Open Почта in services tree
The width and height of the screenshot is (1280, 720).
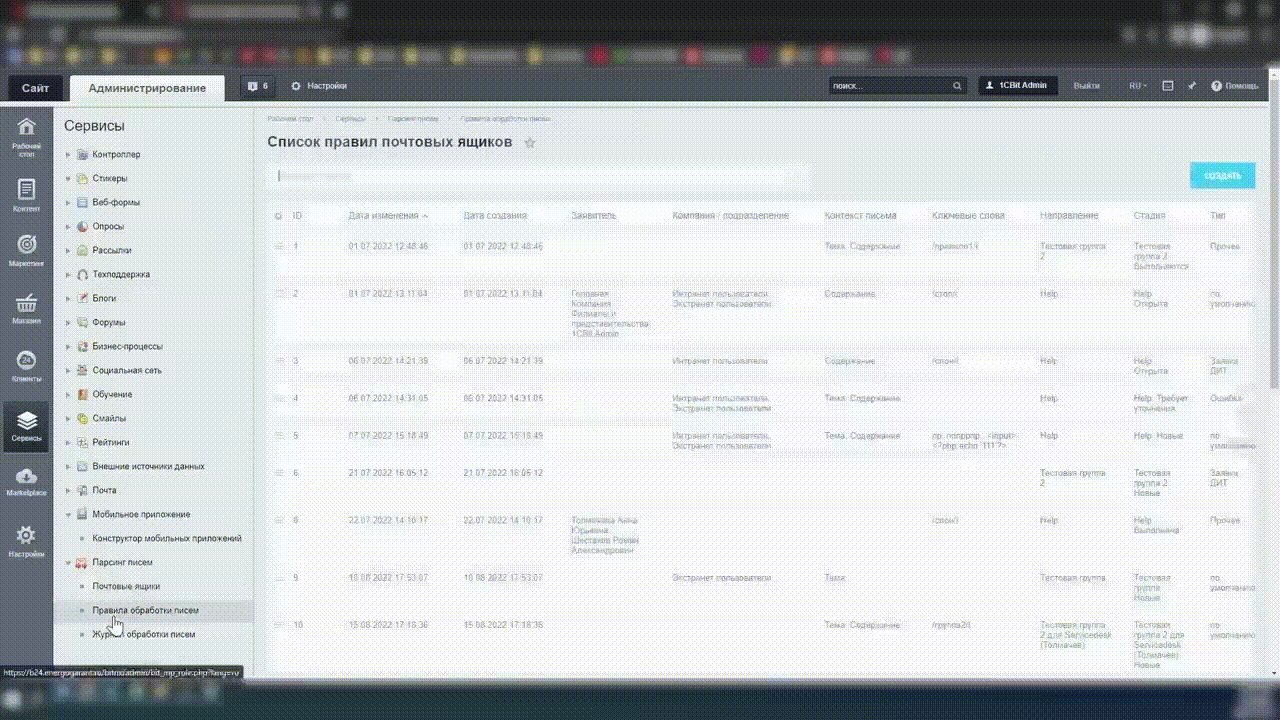[104, 491]
